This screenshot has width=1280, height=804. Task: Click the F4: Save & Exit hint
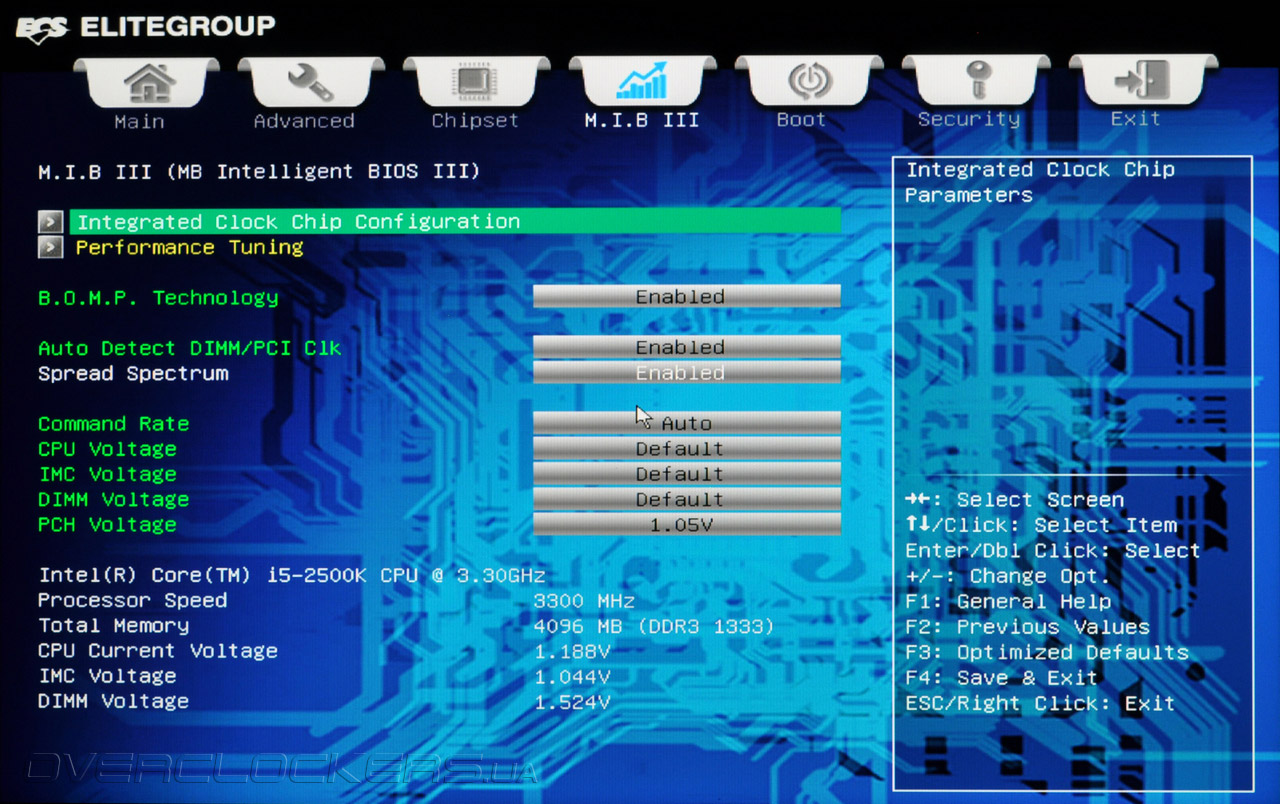[x=1001, y=678]
